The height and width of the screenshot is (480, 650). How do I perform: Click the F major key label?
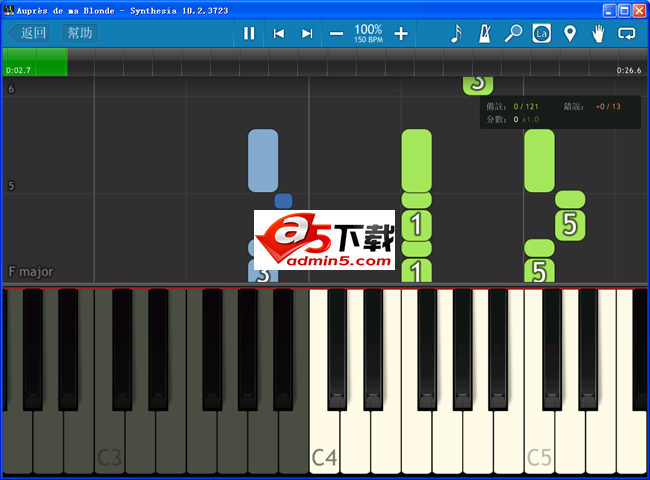click(x=31, y=272)
